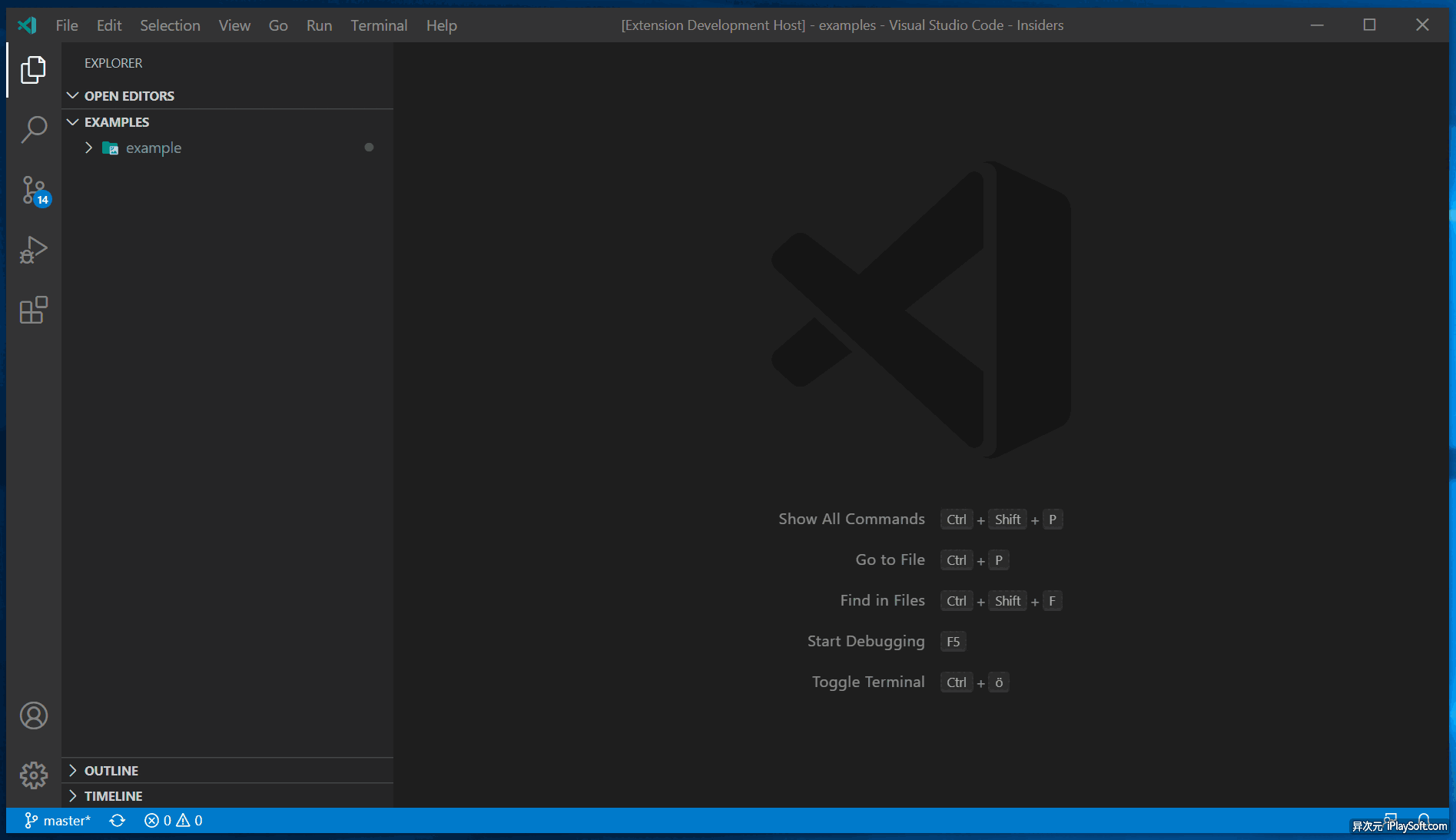Click the errors count icon in status bar
This screenshot has width=1456, height=840.
point(151,820)
